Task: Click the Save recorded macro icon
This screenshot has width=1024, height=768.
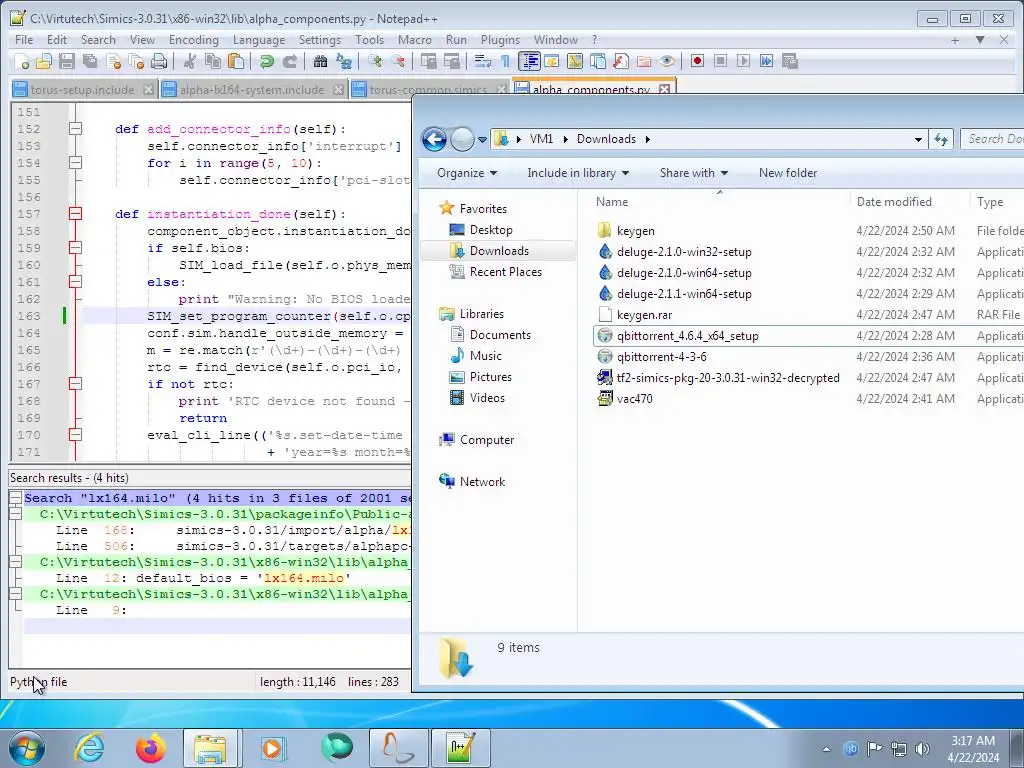Action: point(790,61)
